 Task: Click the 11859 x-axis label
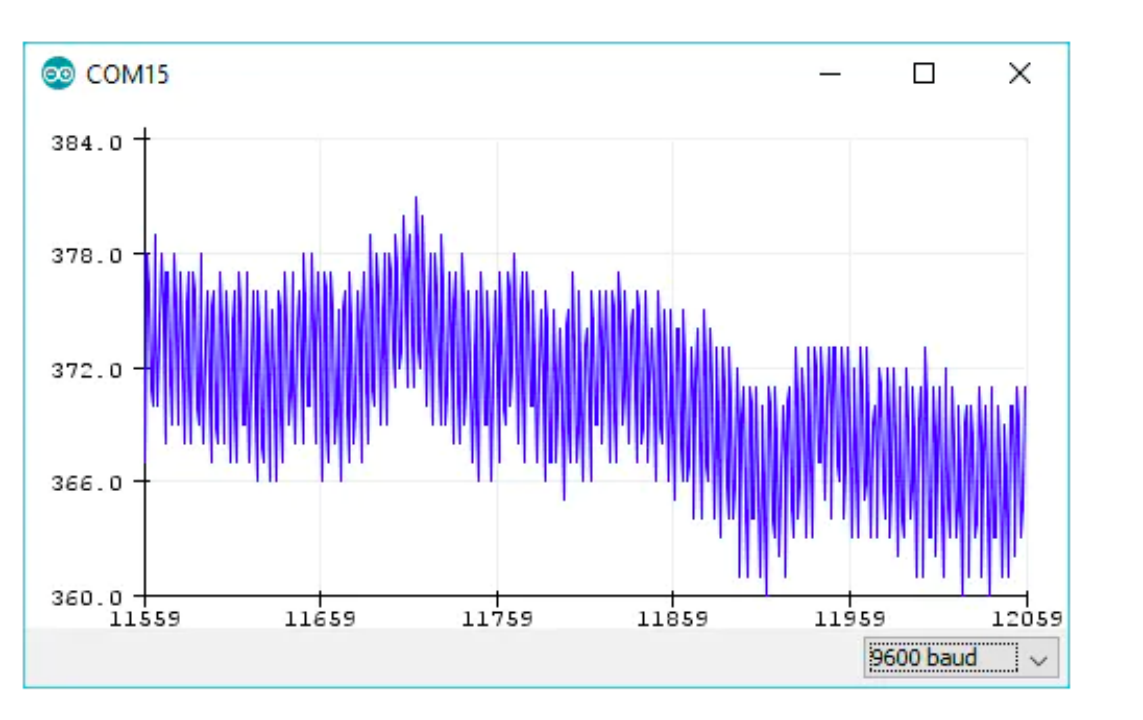click(x=672, y=619)
